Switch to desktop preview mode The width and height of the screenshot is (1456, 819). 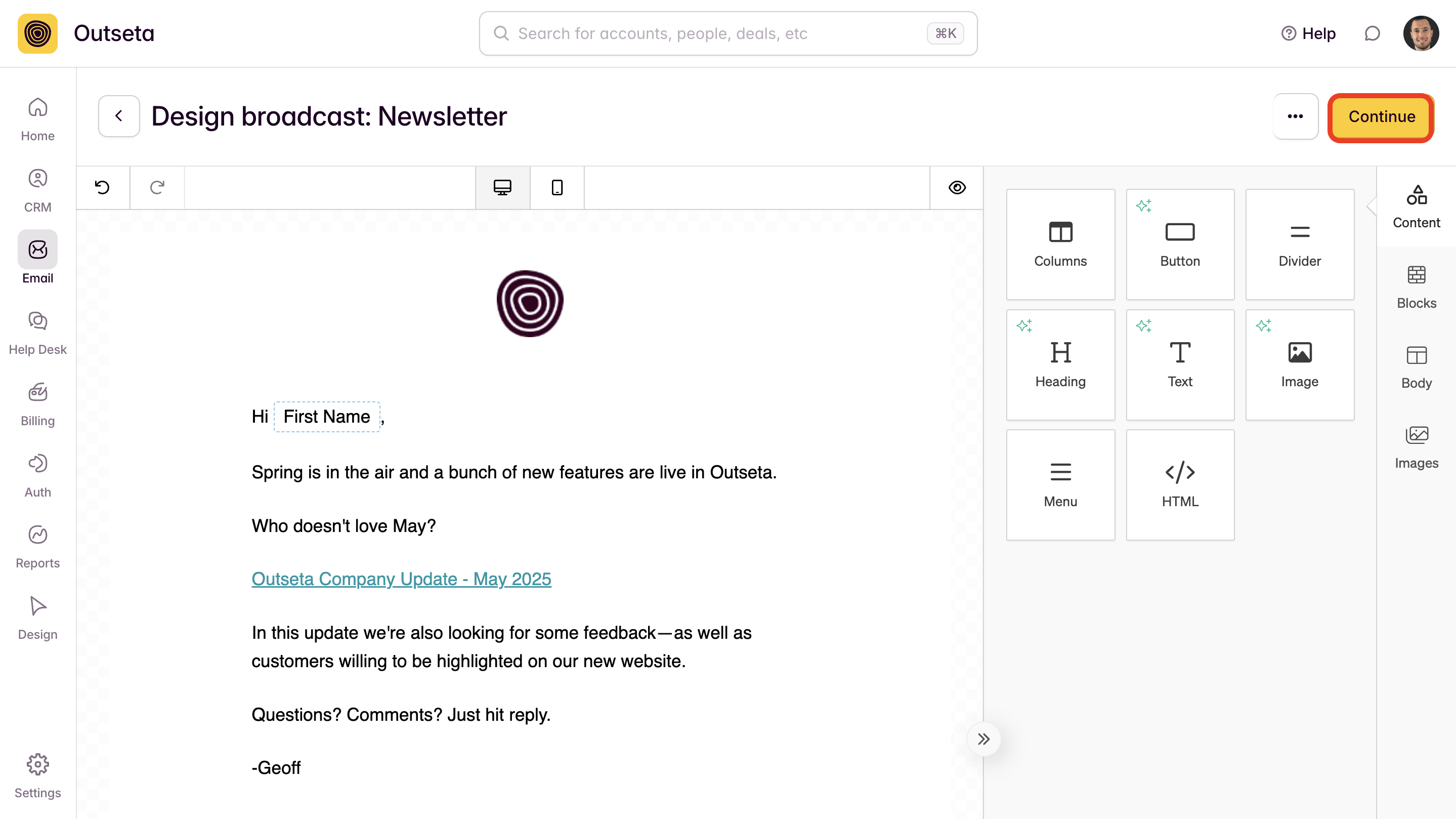502,187
